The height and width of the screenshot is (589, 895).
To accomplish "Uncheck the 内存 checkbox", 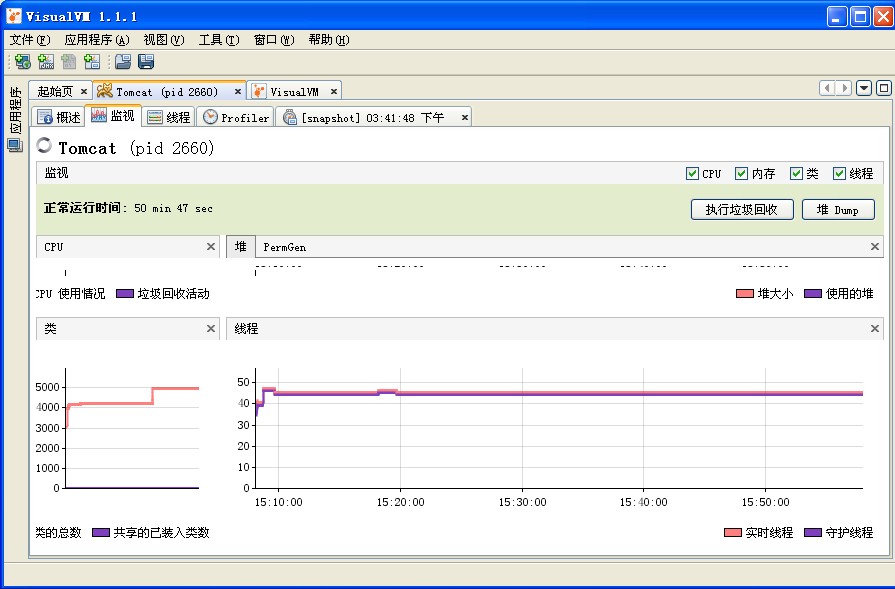I will 741,174.
